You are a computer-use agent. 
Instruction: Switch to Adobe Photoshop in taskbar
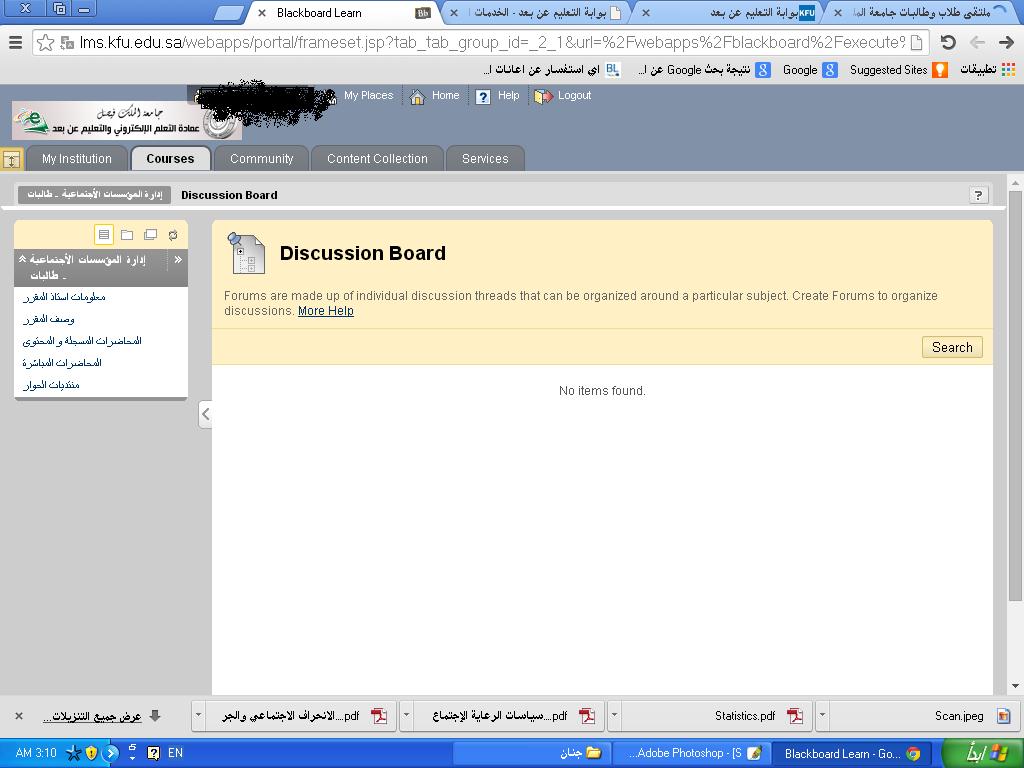[691, 754]
